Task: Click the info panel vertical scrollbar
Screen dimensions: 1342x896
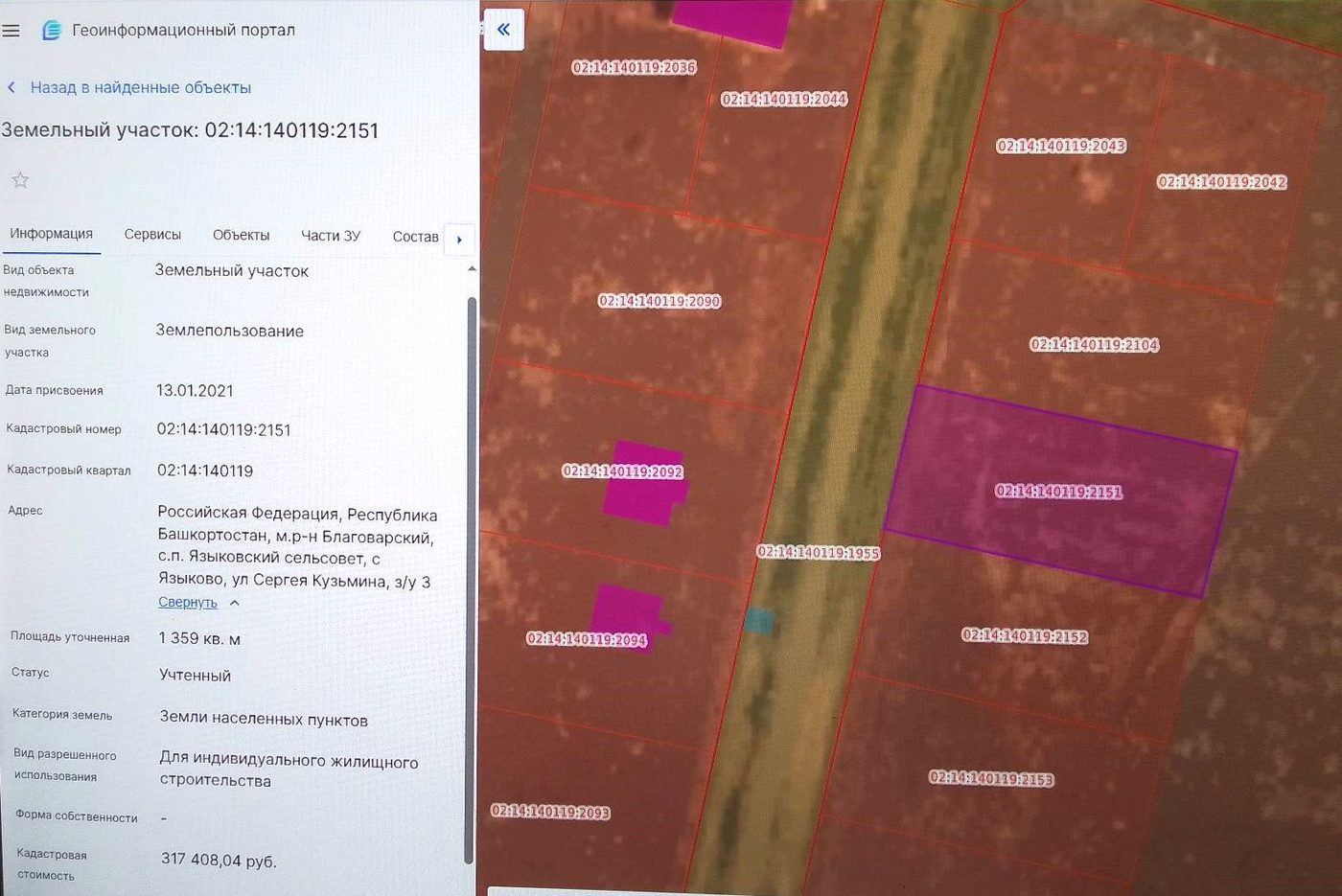Action: click(x=470, y=579)
